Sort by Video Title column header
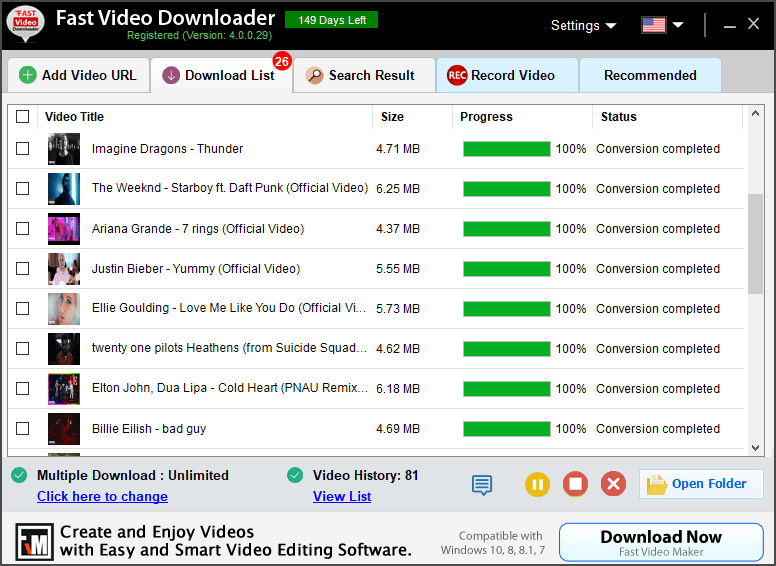The image size is (776, 566). 205,117
